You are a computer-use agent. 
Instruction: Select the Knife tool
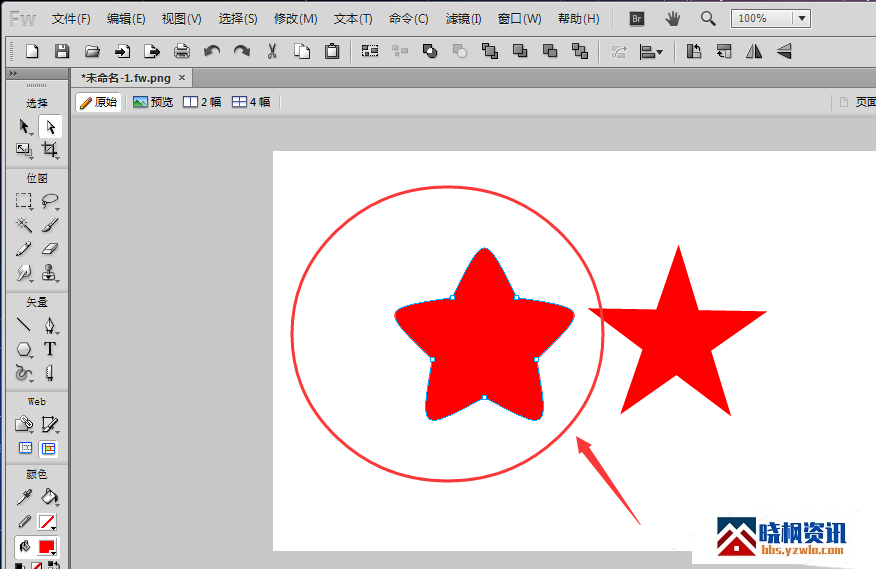coord(50,373)
